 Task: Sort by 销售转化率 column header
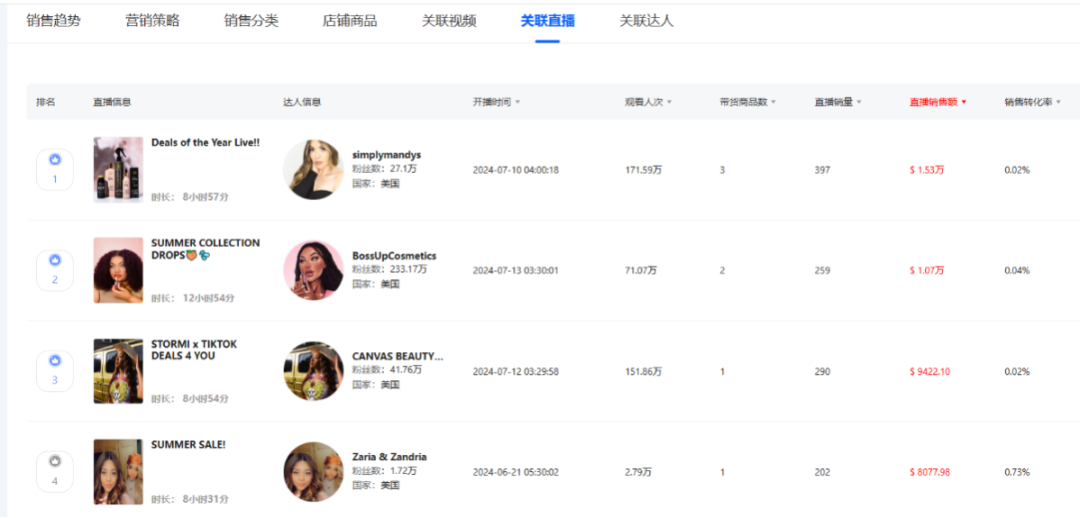click(x=1032, y=102)
